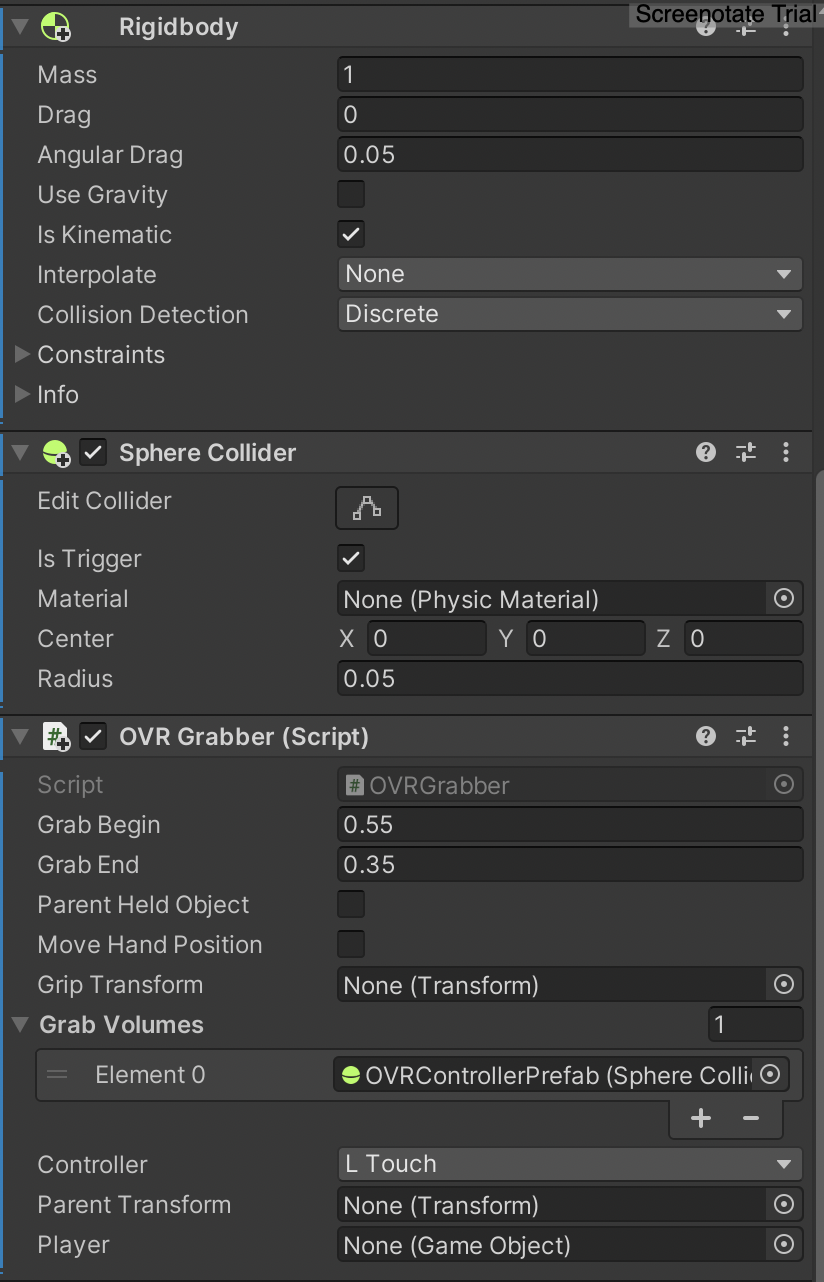Open OVR Grabber three-dot context menu
Image resolution: width=824 pixels, height=1282 pixels.
[x=786, y=737]
